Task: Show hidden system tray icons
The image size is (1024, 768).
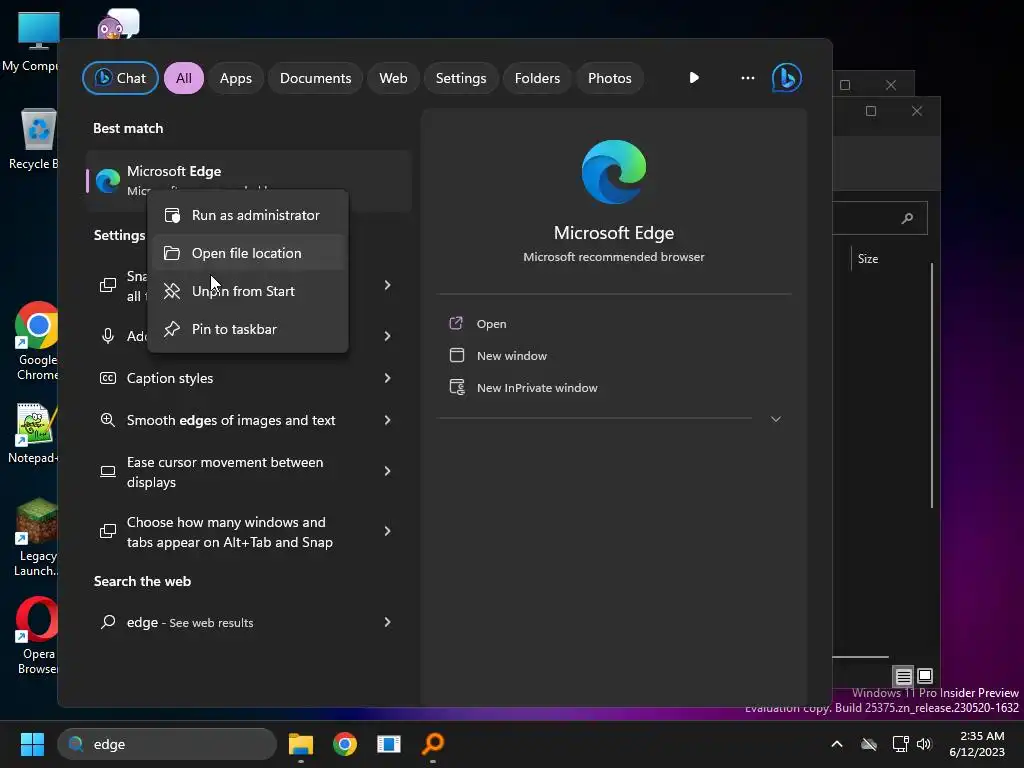Action: coord(837,744)
